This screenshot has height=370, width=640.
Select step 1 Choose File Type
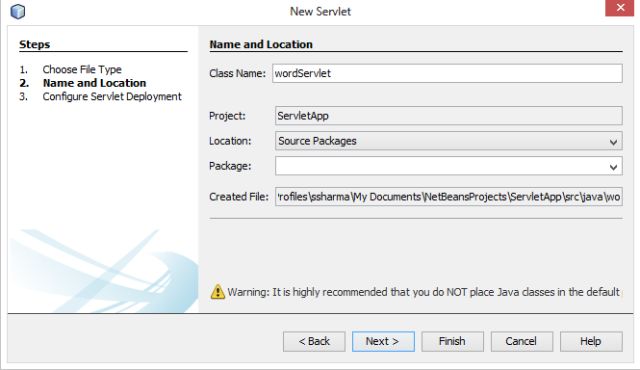[x=82, y=69]
